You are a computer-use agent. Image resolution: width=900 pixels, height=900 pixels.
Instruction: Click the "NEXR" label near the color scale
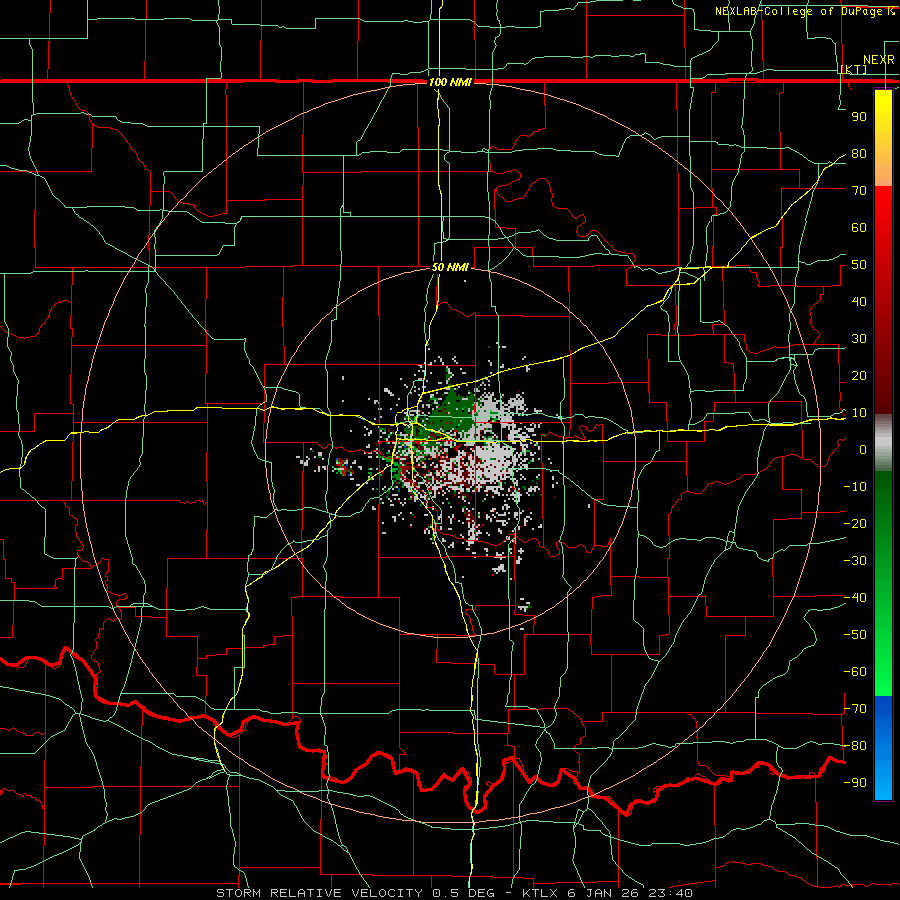[x=879, y=60]
